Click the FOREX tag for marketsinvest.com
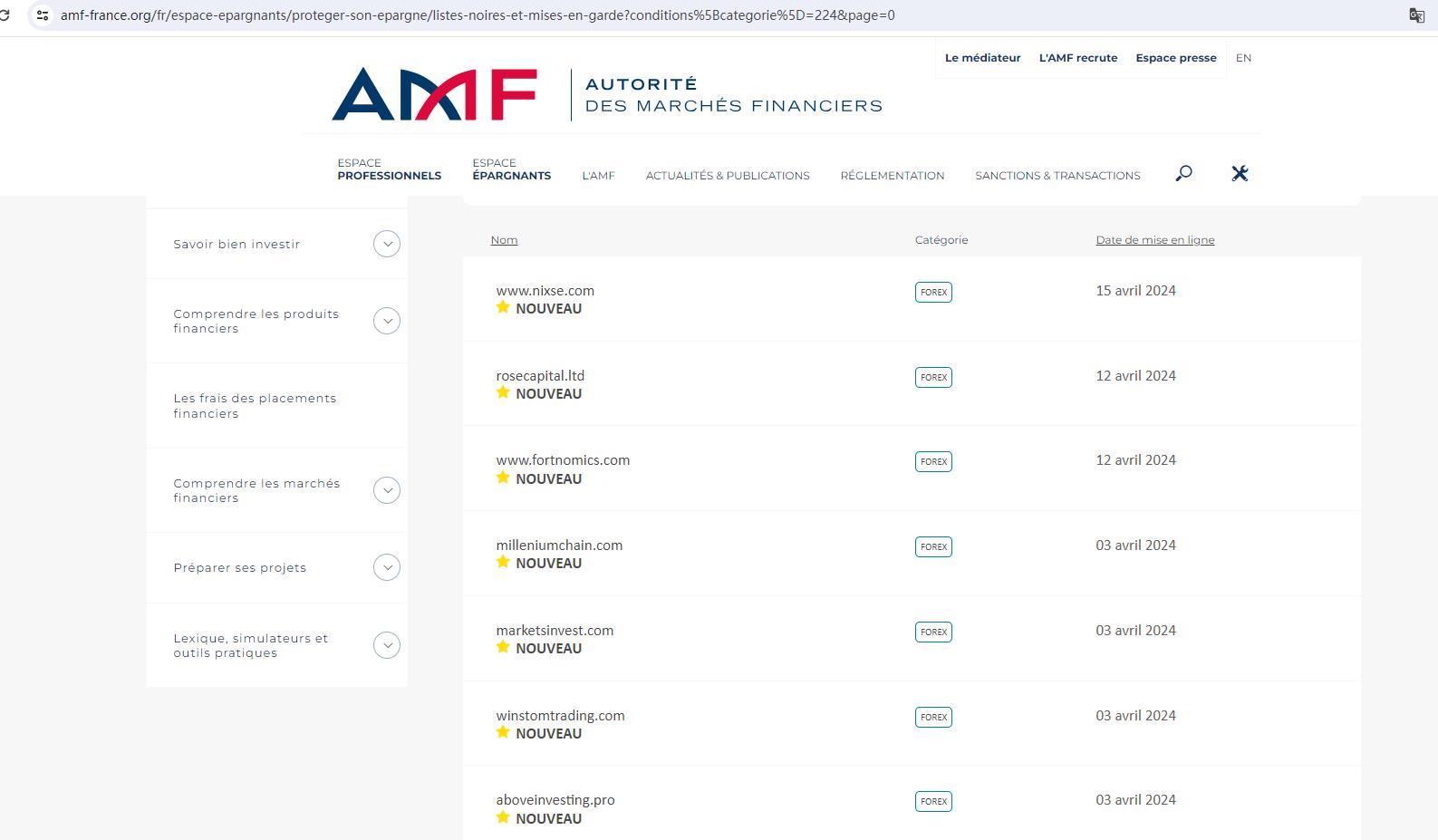Viewport: 1438px width, 840px height. [x=933, y=632]
